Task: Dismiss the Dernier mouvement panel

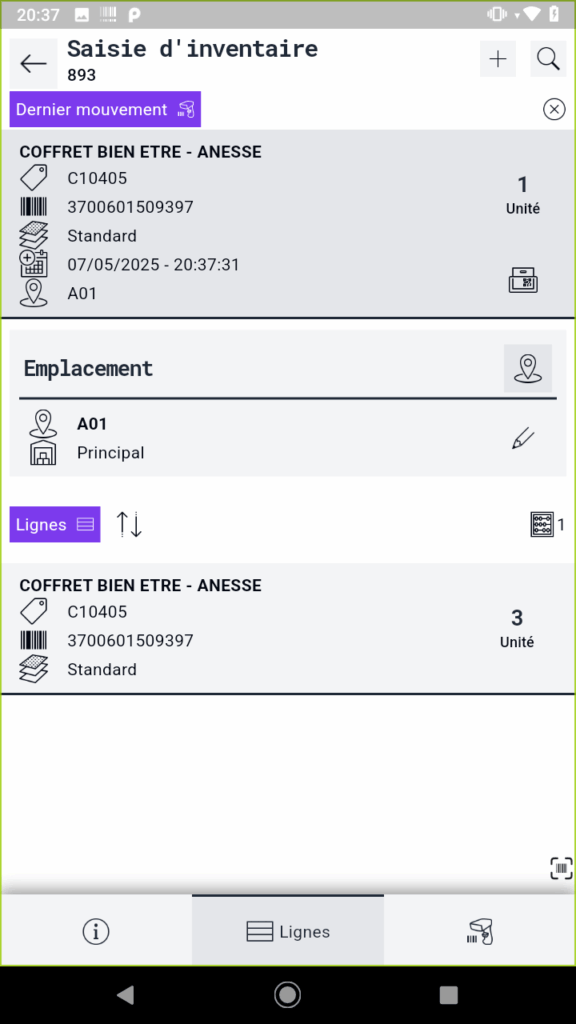Action: pos(554,109)
